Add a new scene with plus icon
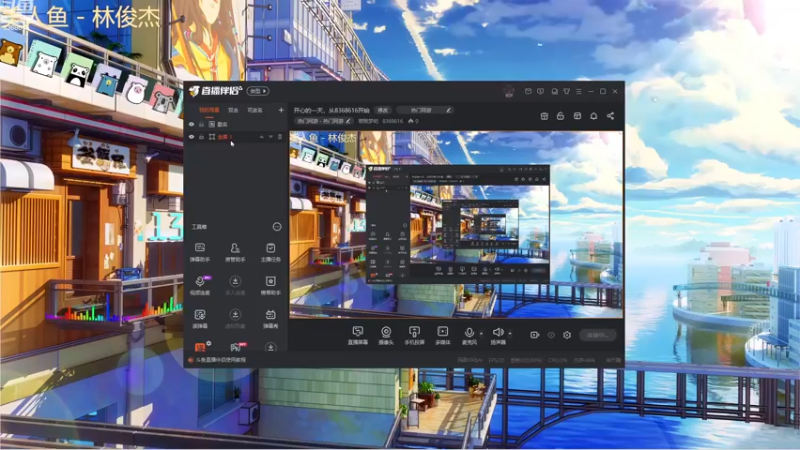 pos(281,110)
